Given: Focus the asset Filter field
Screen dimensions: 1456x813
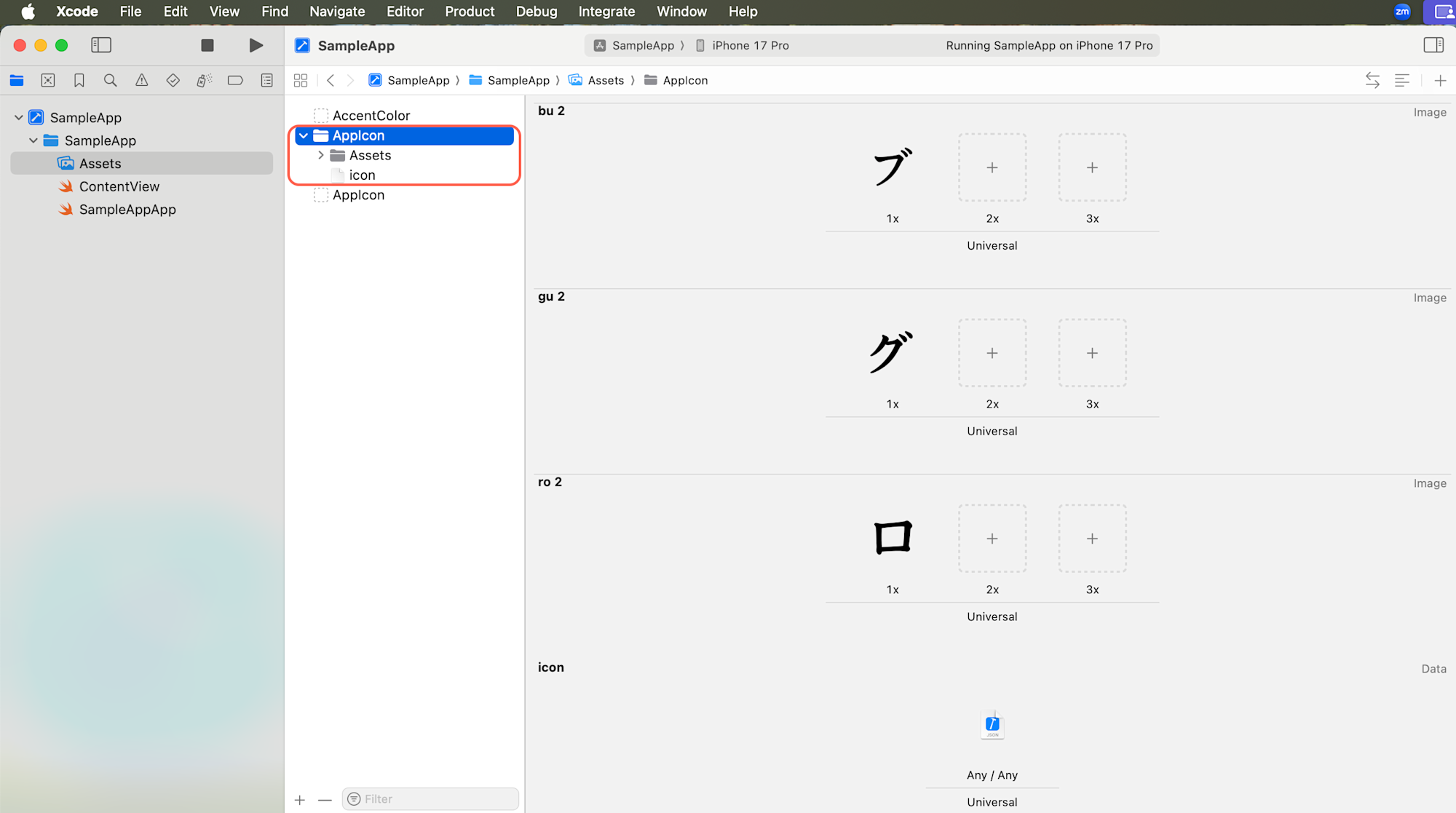Looking at the screenshot, I should pyautogui.click(x=430, y=799).
